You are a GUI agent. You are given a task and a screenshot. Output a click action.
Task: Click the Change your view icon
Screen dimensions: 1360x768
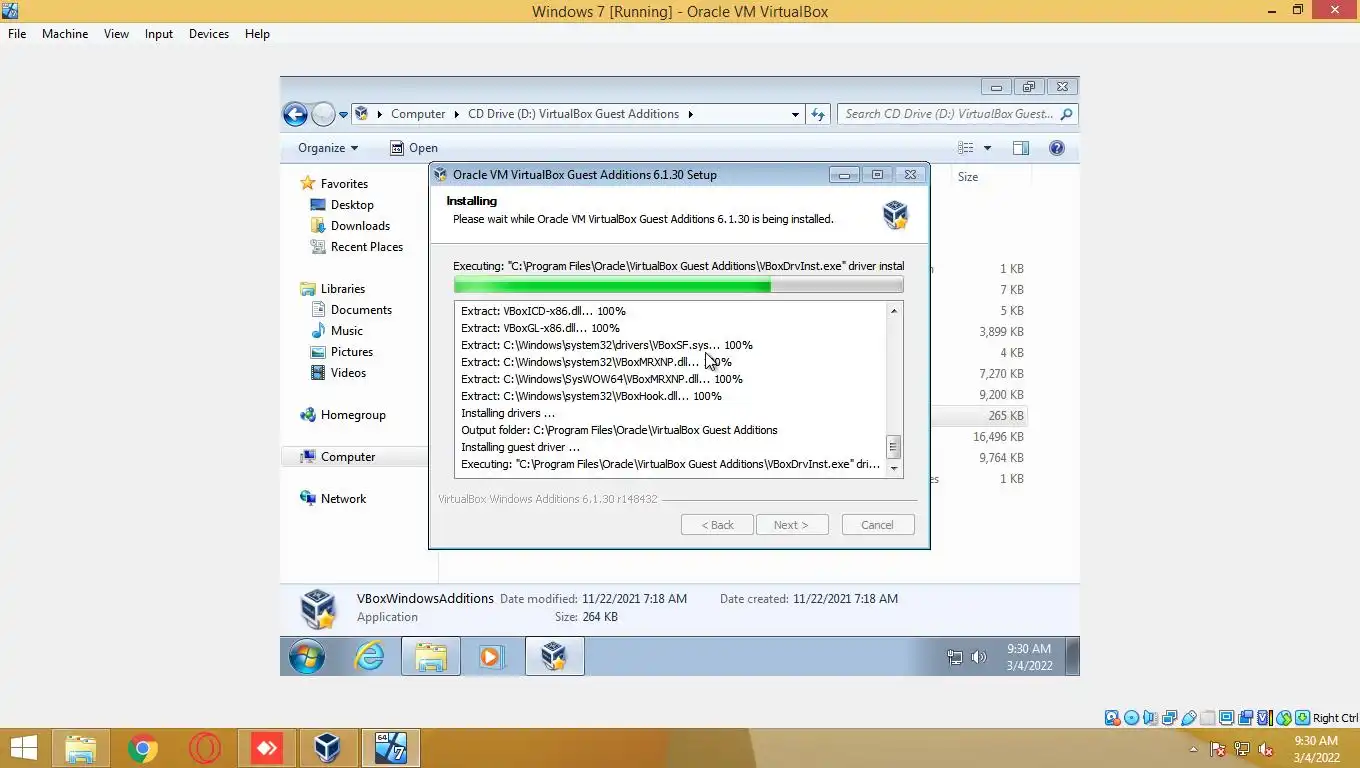click(x=965, y=148)
